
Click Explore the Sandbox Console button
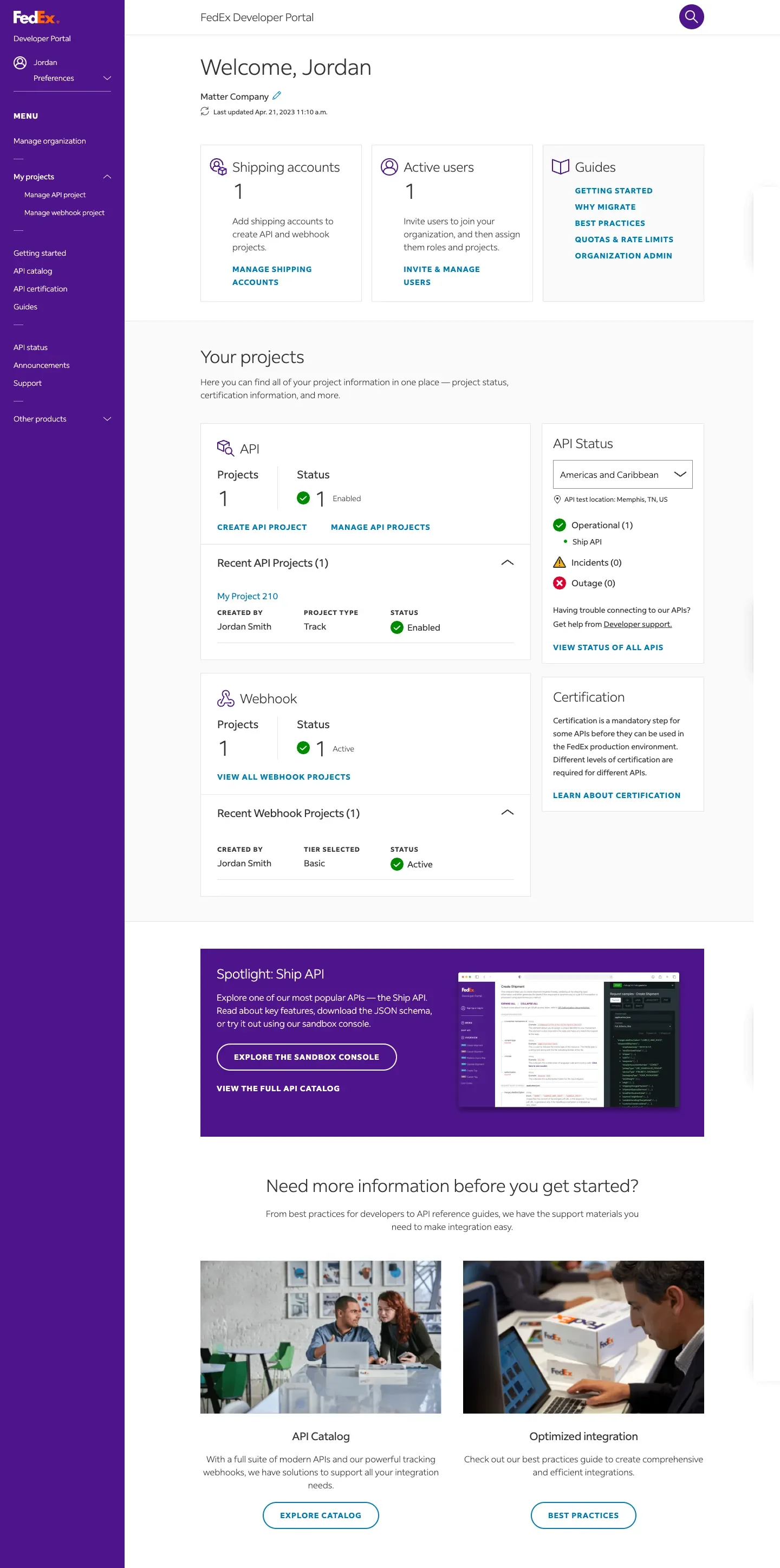pos(307,1057)
